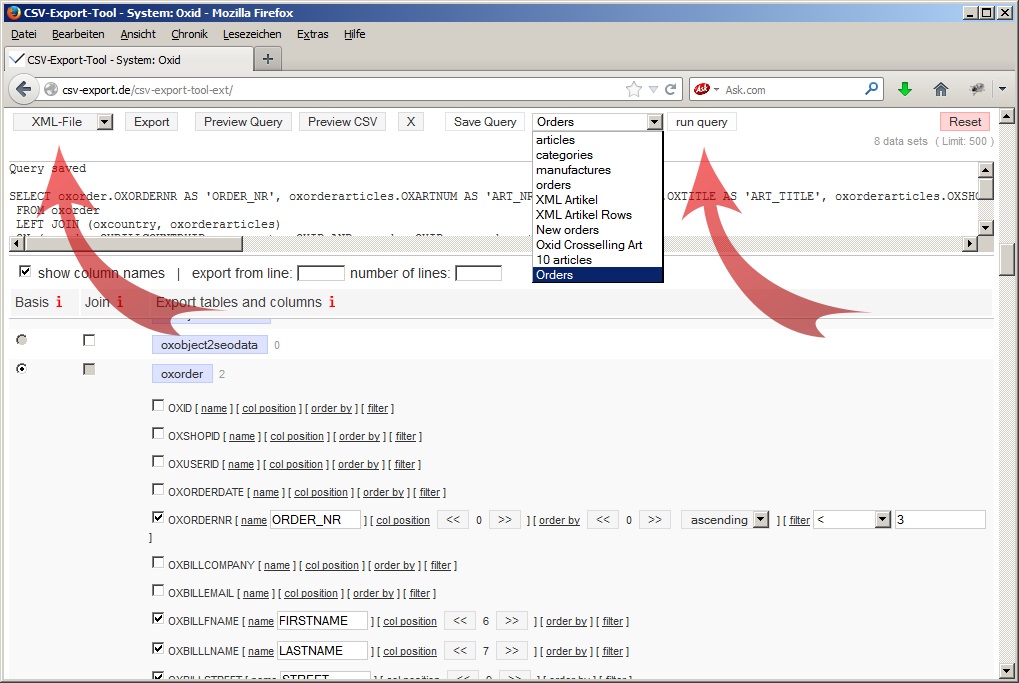Go back with the browser back arrow
Image resolution: width=1019 pixels, height=683 pixels.
(23, 89)
